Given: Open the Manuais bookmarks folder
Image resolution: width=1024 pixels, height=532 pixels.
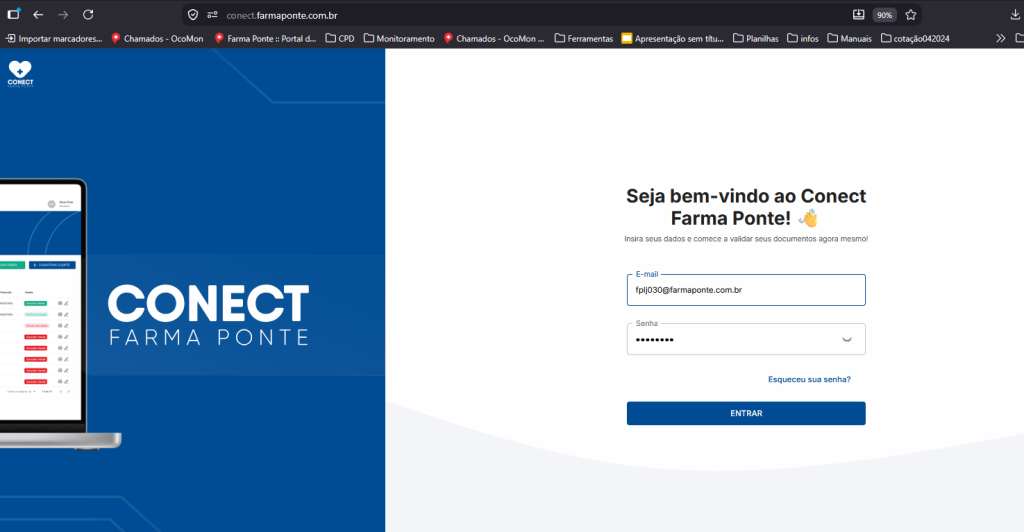Looking at the screenshot, I should (850, 39).
